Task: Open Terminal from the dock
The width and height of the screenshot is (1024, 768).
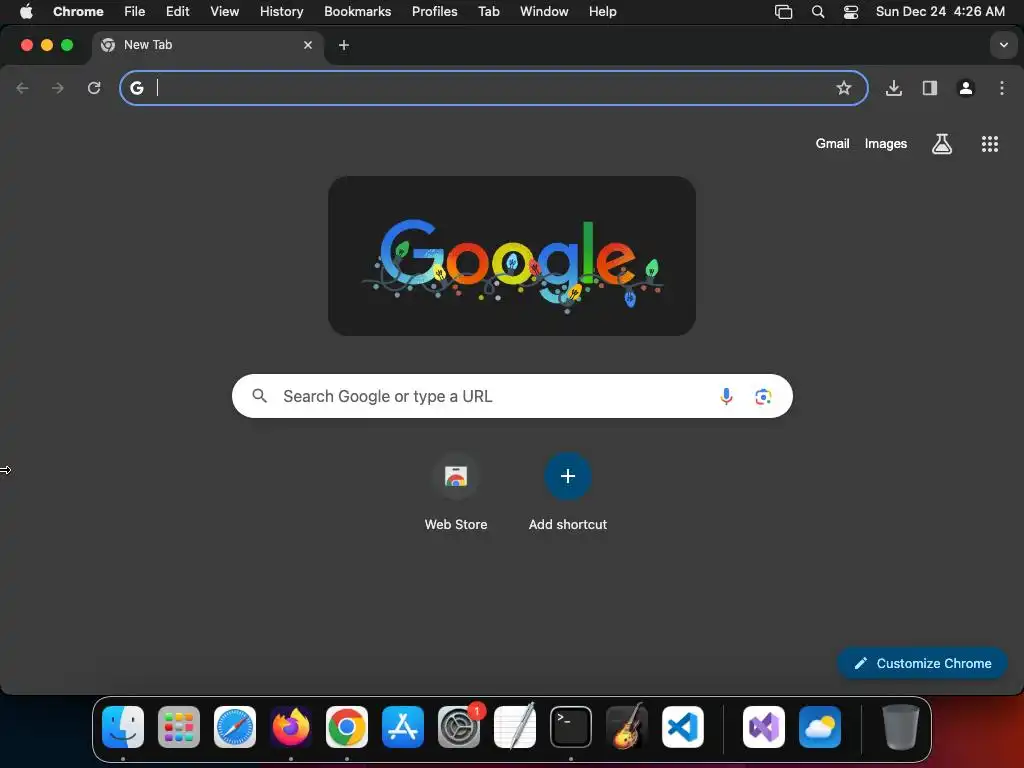Action: (x=571, y=727)
